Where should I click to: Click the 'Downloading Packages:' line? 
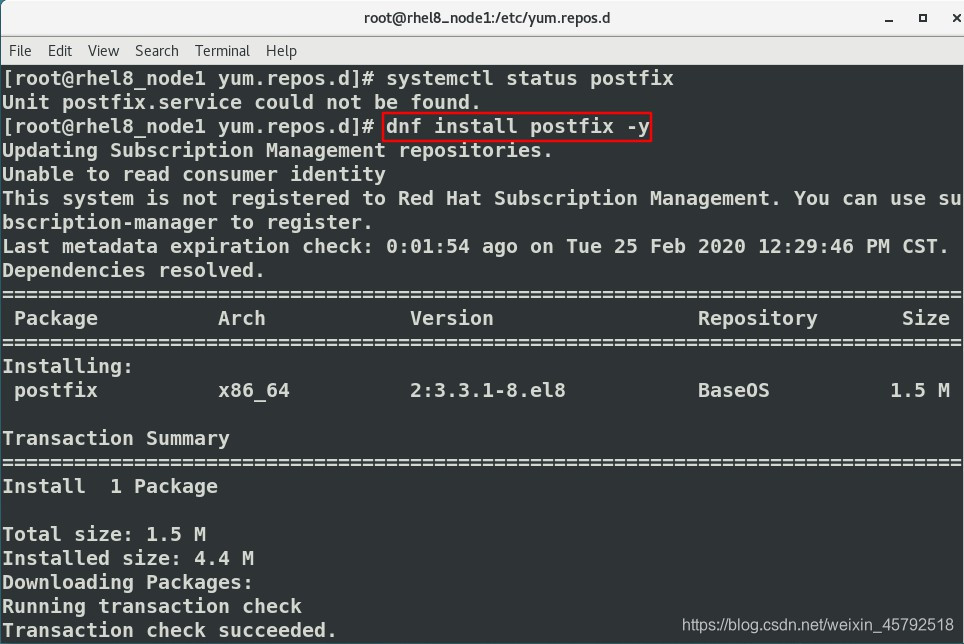pos(128,582)
